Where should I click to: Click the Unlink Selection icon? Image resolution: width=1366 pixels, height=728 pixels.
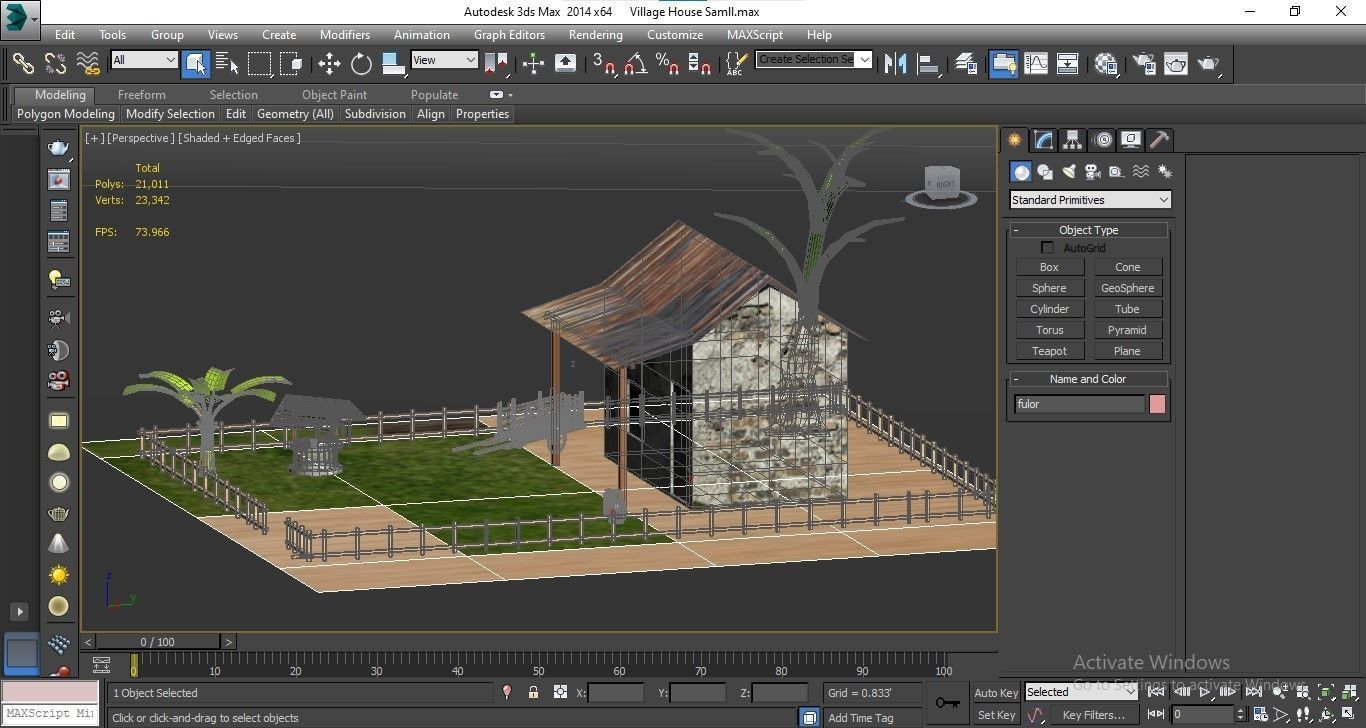(x=56, y=63)
